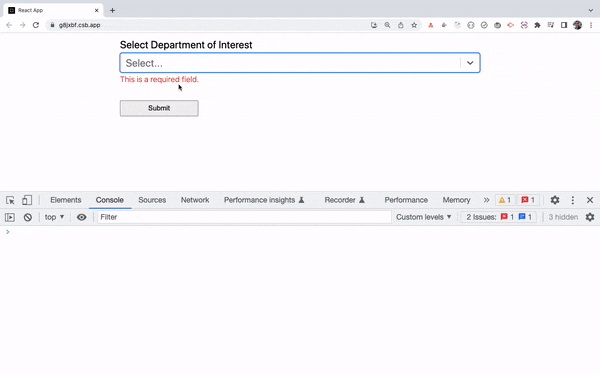The image size is (600, 375).
Task: Click the 2 Issues link
Action: coord(498,217)
